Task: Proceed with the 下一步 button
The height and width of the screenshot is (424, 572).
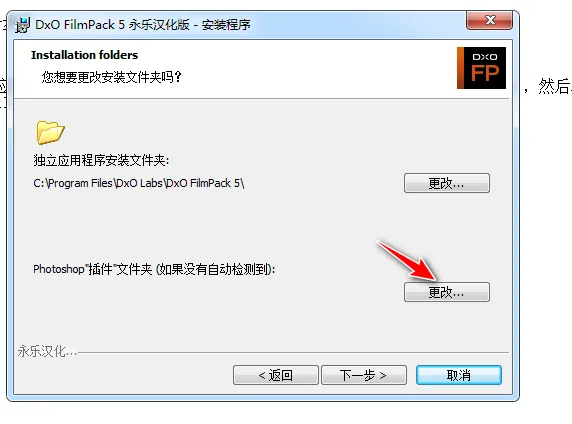Action: pyautogui.click(x=364, y=375)
